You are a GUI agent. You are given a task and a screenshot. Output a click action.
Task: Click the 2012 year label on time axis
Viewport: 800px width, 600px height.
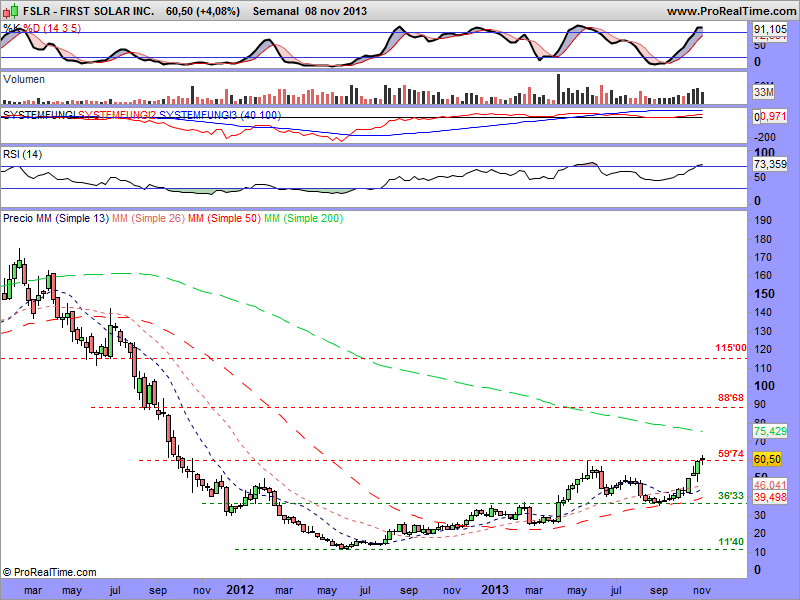240,590
